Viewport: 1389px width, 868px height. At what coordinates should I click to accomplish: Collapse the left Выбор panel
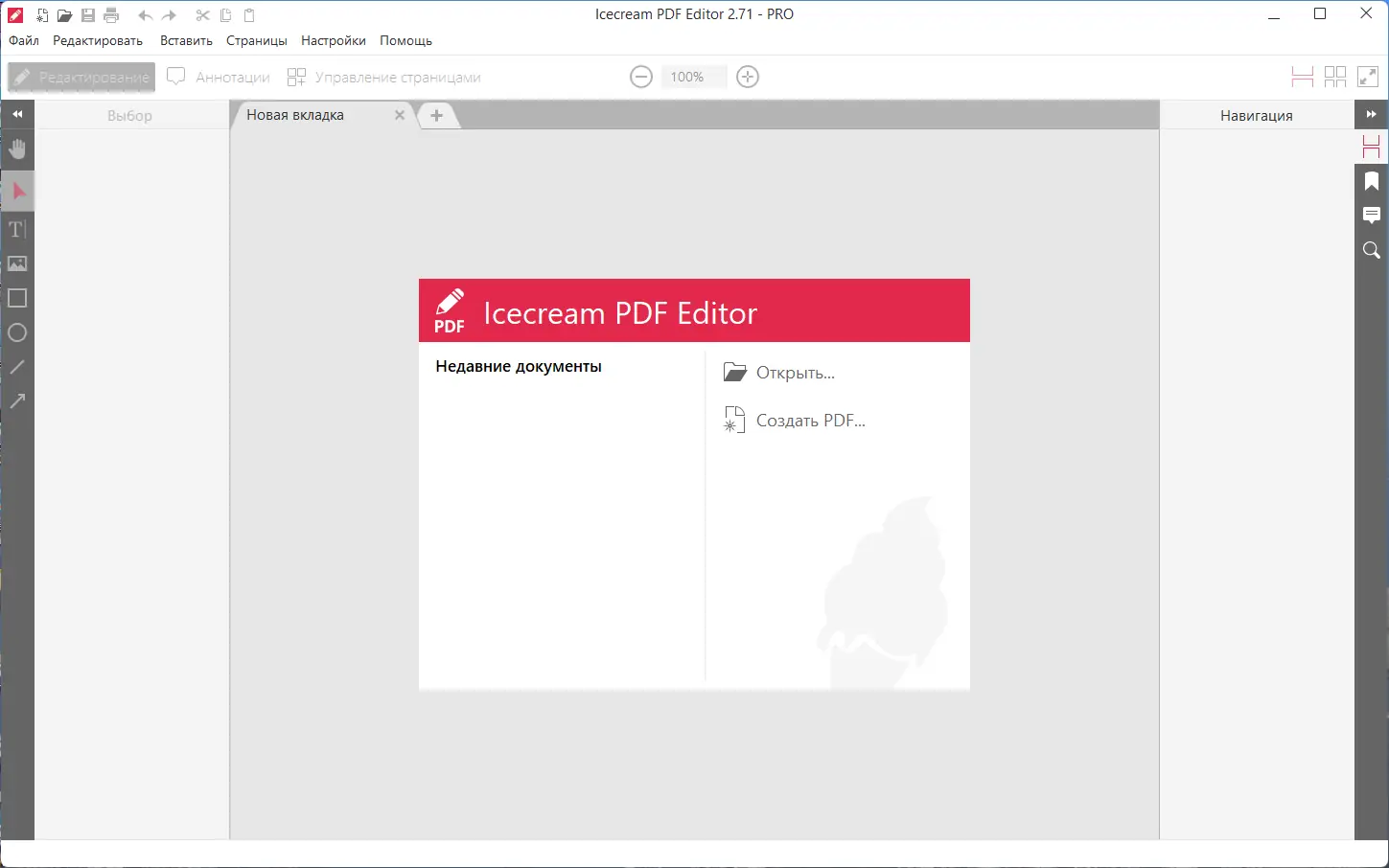[x=17, y=114]
